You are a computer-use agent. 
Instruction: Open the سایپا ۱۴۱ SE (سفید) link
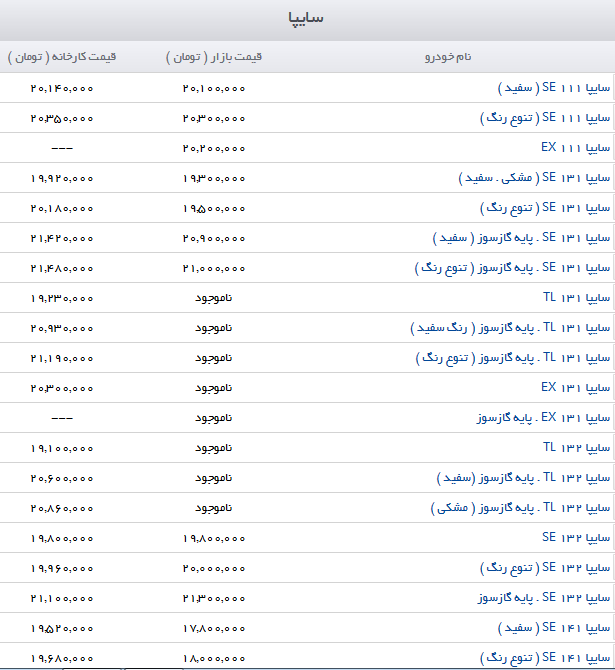tap(554, 628)
